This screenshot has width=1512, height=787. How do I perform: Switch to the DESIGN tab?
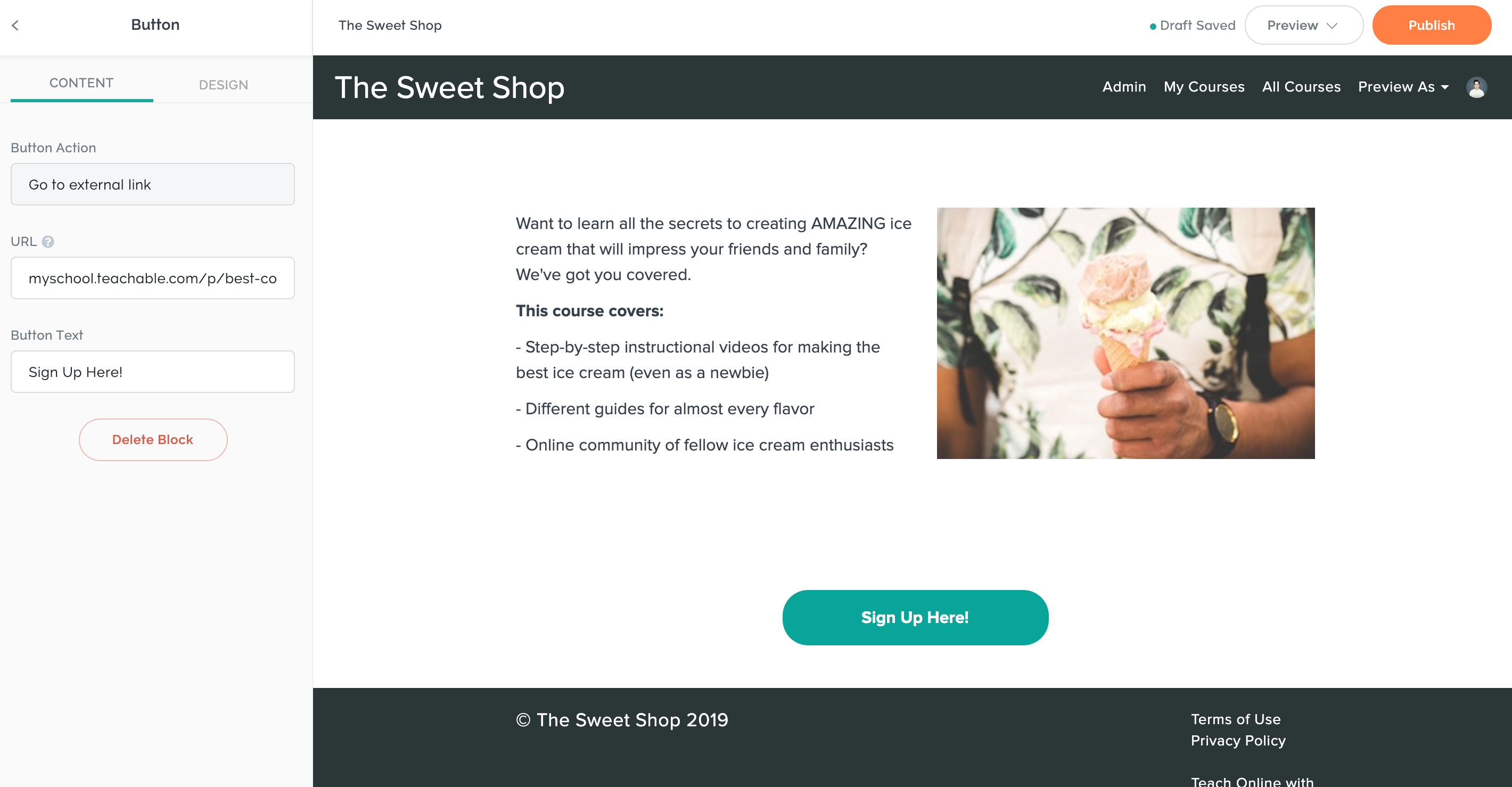224,85
